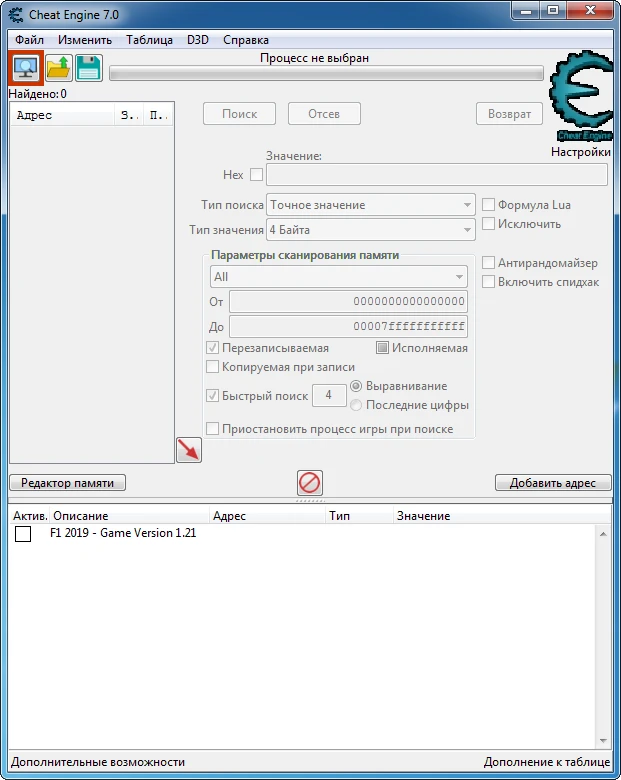Open the D3D menu
Viewport: 621px width, 780px height.
pyautogui.click(x=198, y=40)
